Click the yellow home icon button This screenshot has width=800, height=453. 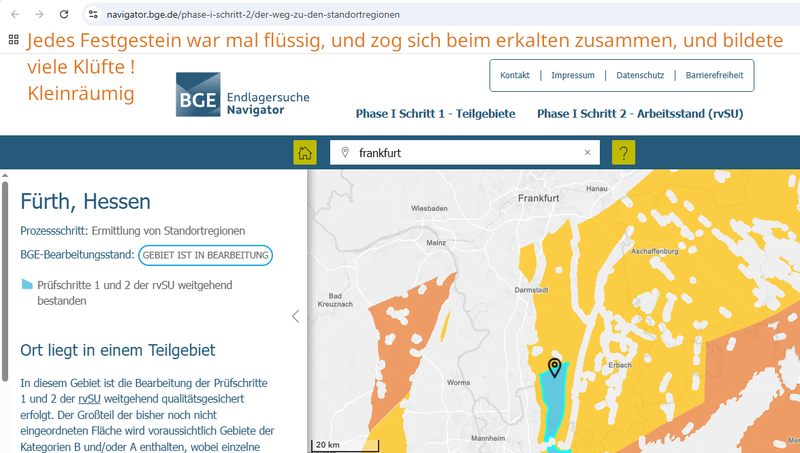point(305,153)
